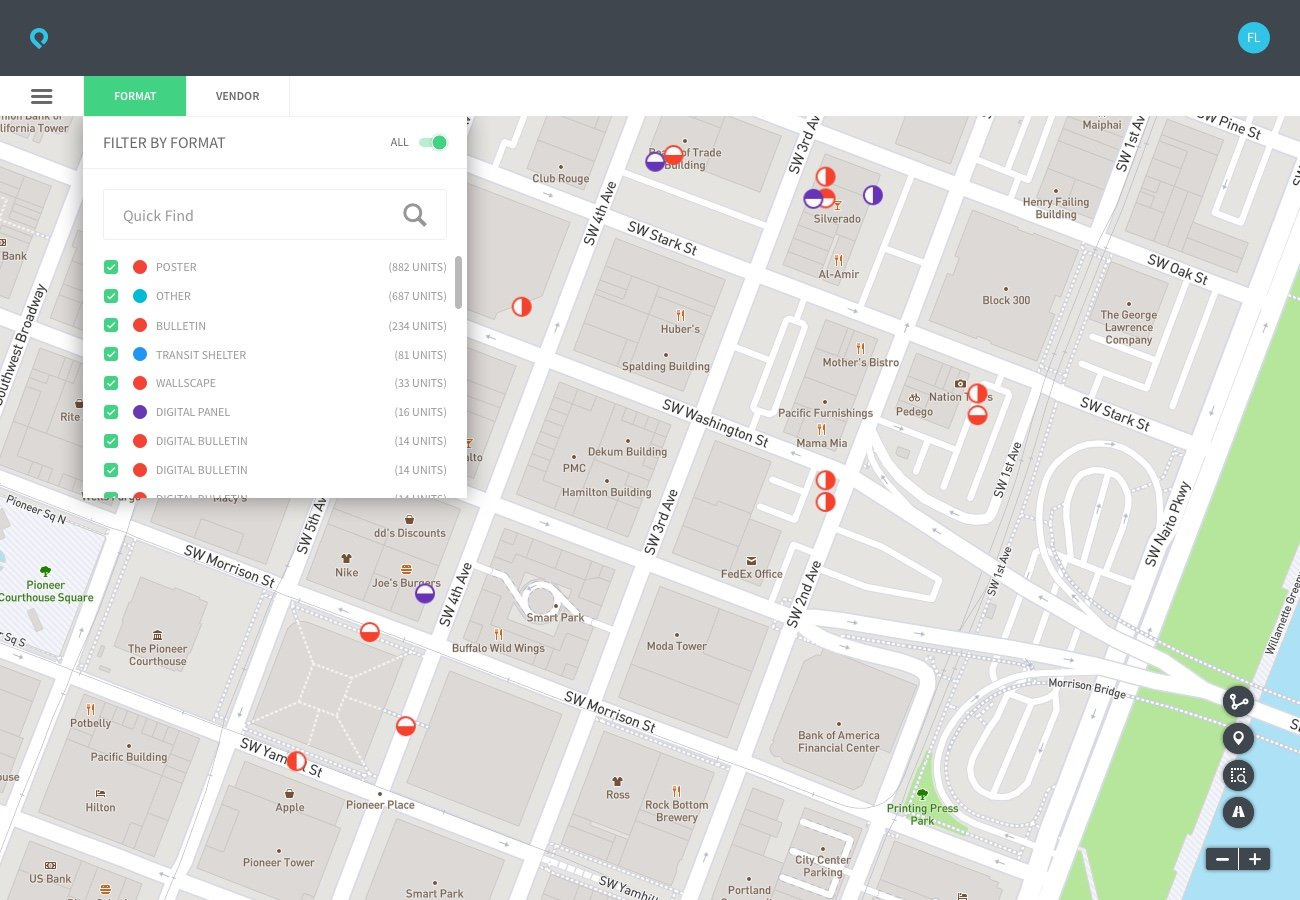The width and height of the screenshot is (1300, 900).
Task: Click the "(234 UNITS)" count
Action: click(x=417, y=326)
